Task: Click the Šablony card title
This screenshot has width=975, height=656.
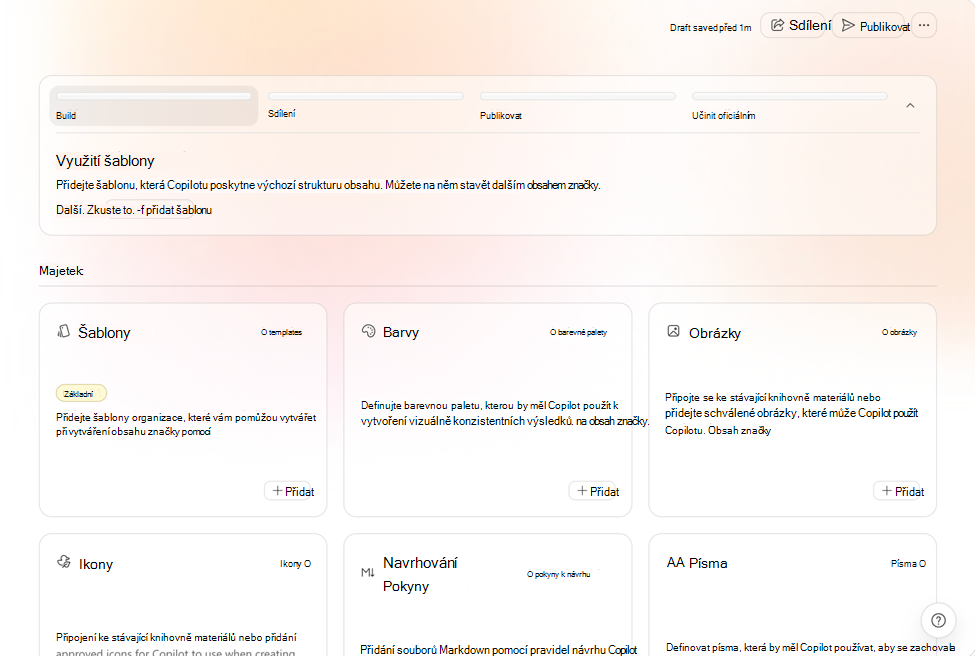Action: click(104, 333)
